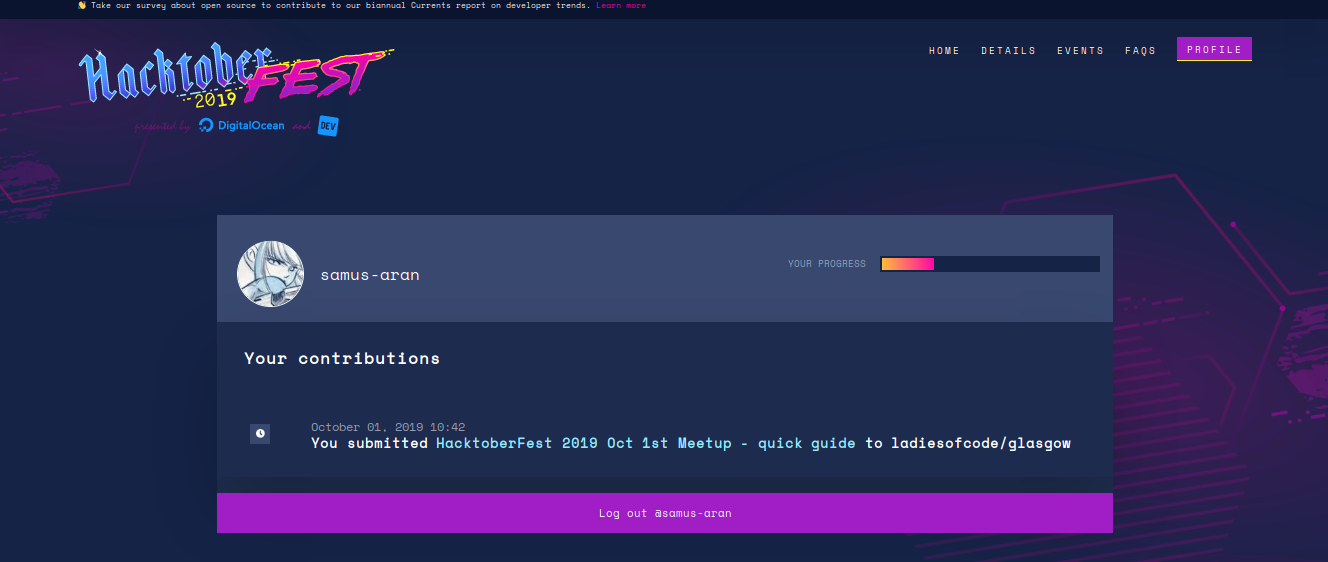Click the contribution progress bar

point(990,264)
